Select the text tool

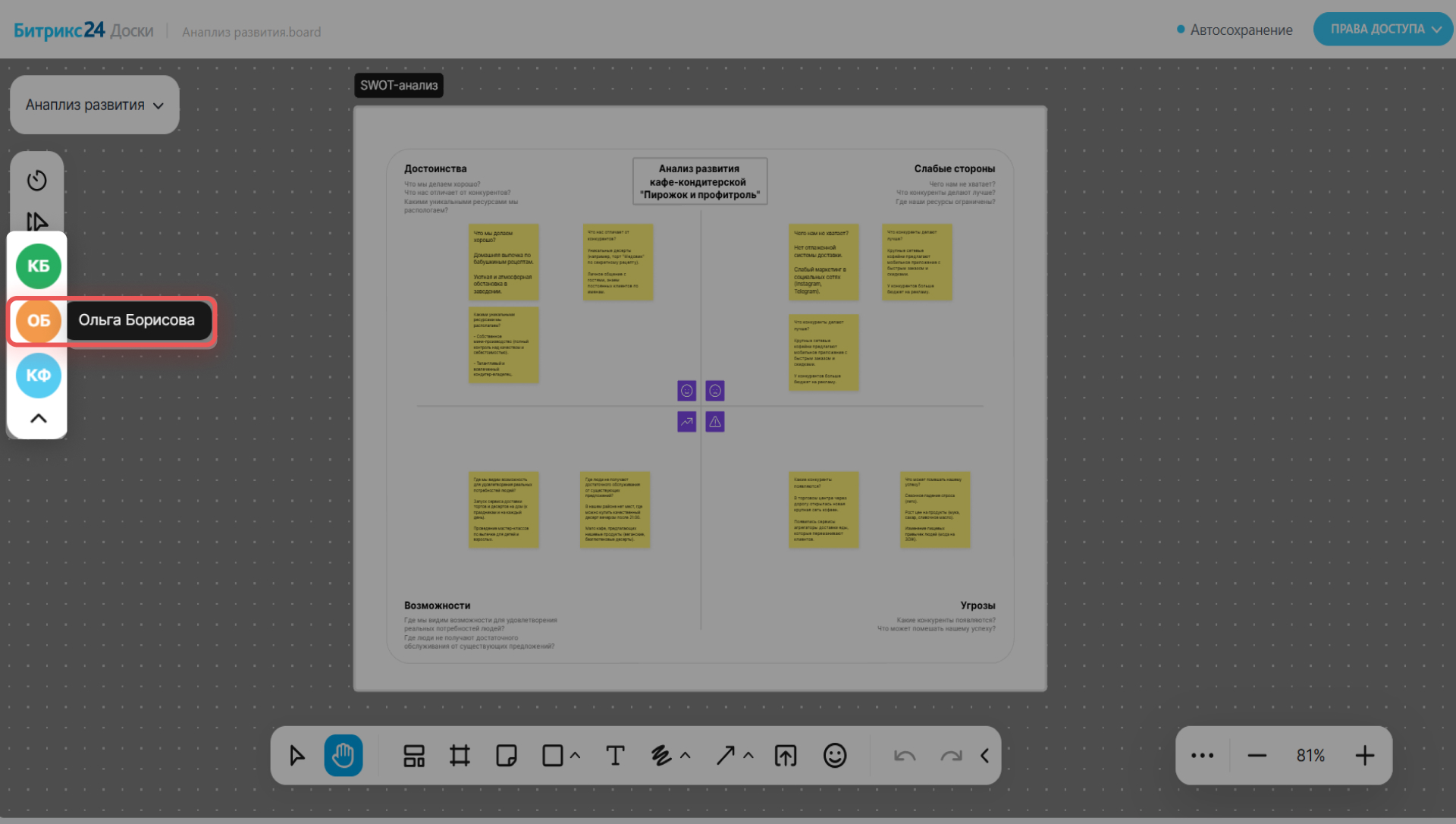(615, 756)
